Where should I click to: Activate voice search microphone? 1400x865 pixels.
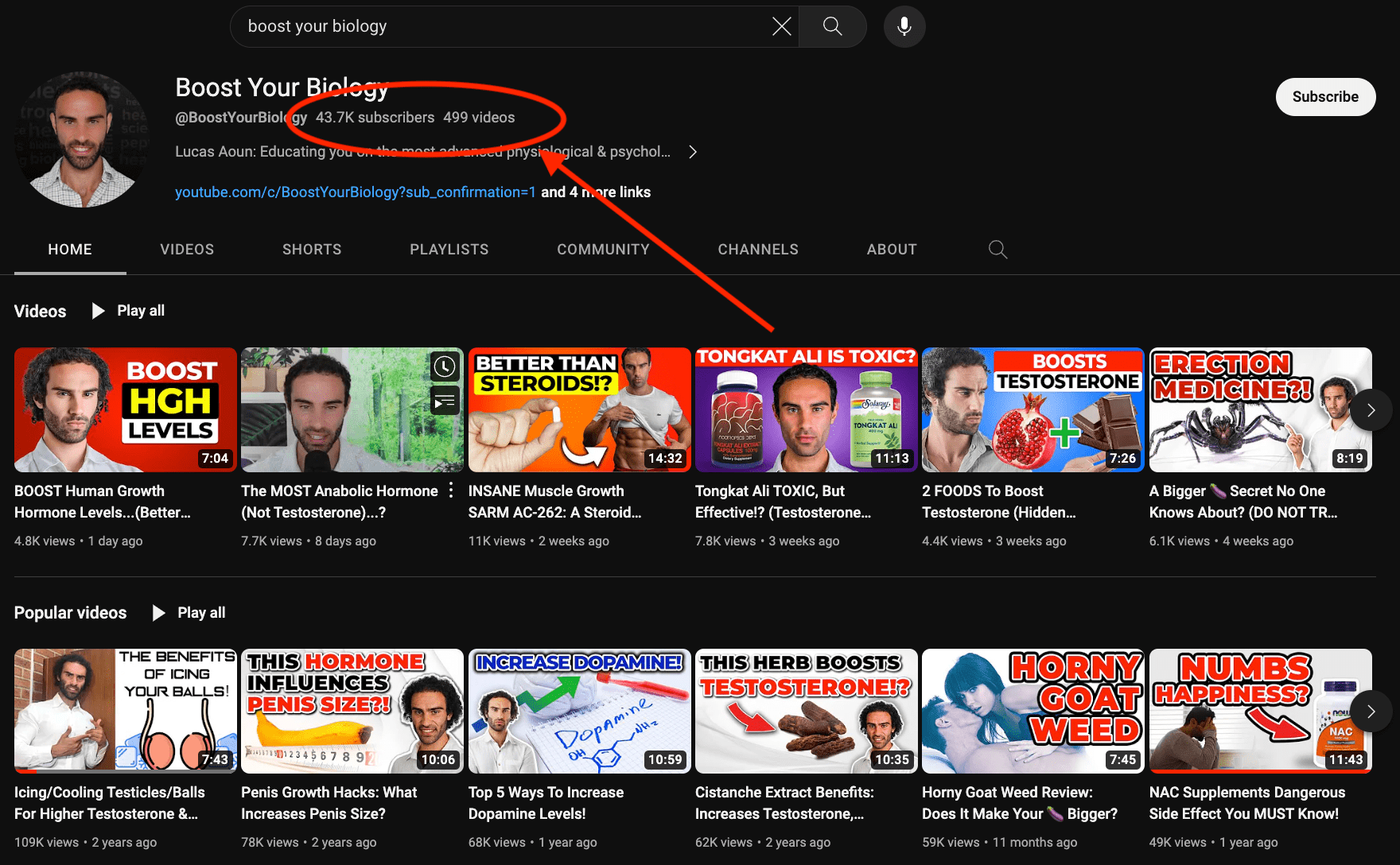(x=904, y=26)
